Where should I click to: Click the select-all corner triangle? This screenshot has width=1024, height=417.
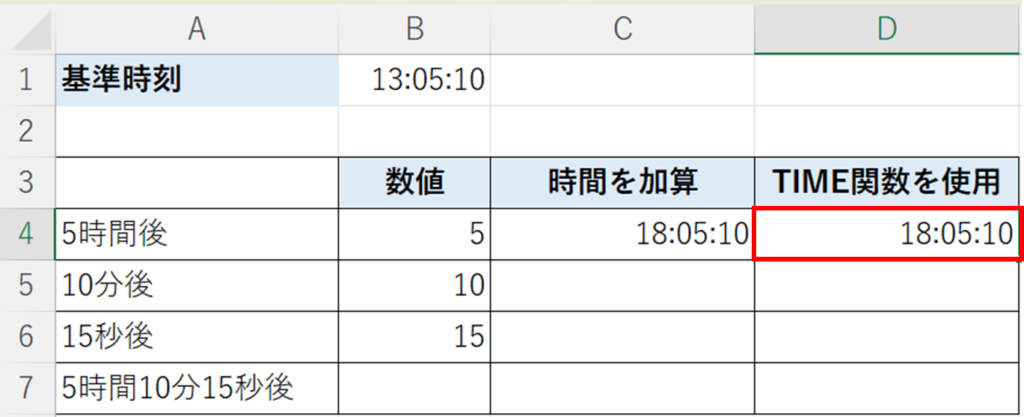tap(29, 29)
